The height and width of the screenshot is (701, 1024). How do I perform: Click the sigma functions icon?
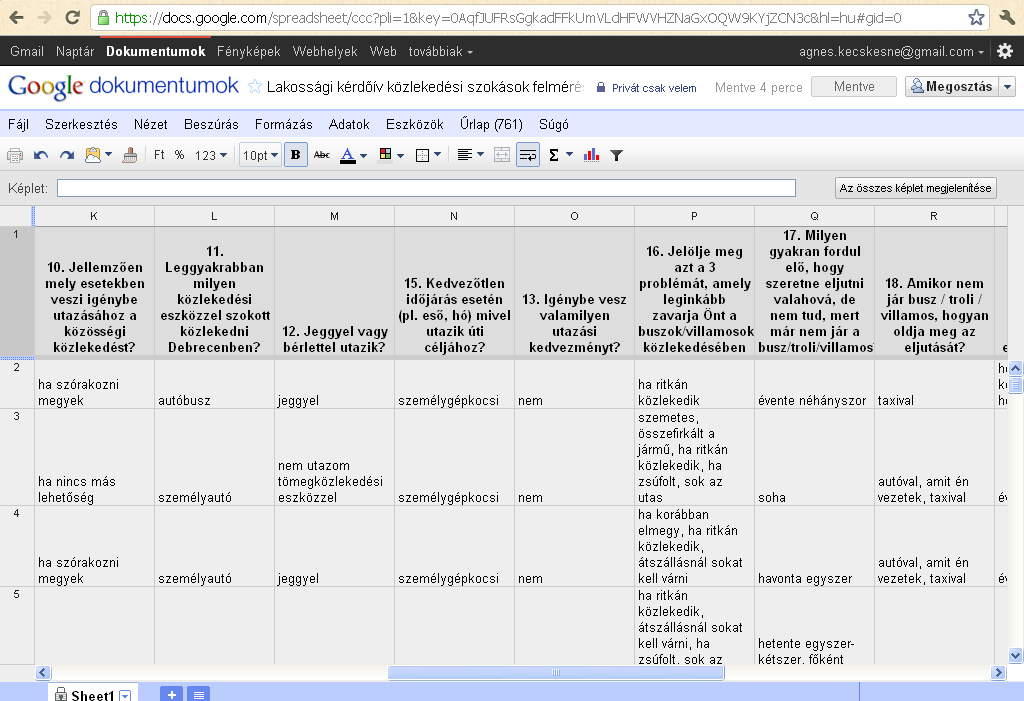(x=554, y=155)
